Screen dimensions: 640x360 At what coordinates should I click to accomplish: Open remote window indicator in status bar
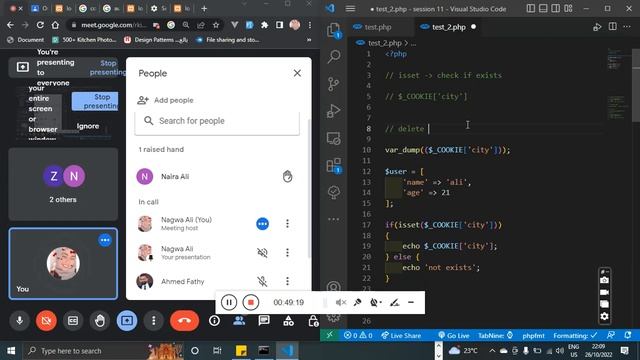click(330, 335)
